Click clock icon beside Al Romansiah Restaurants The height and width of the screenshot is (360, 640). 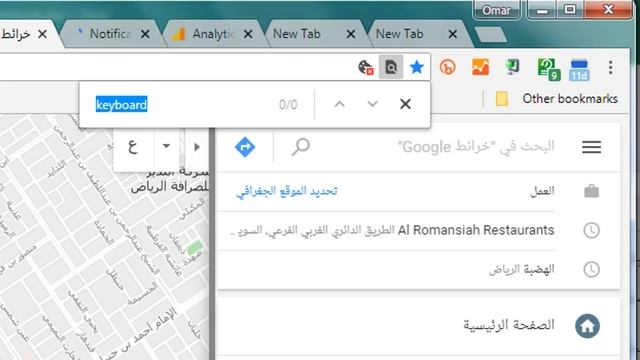(591, 230)
